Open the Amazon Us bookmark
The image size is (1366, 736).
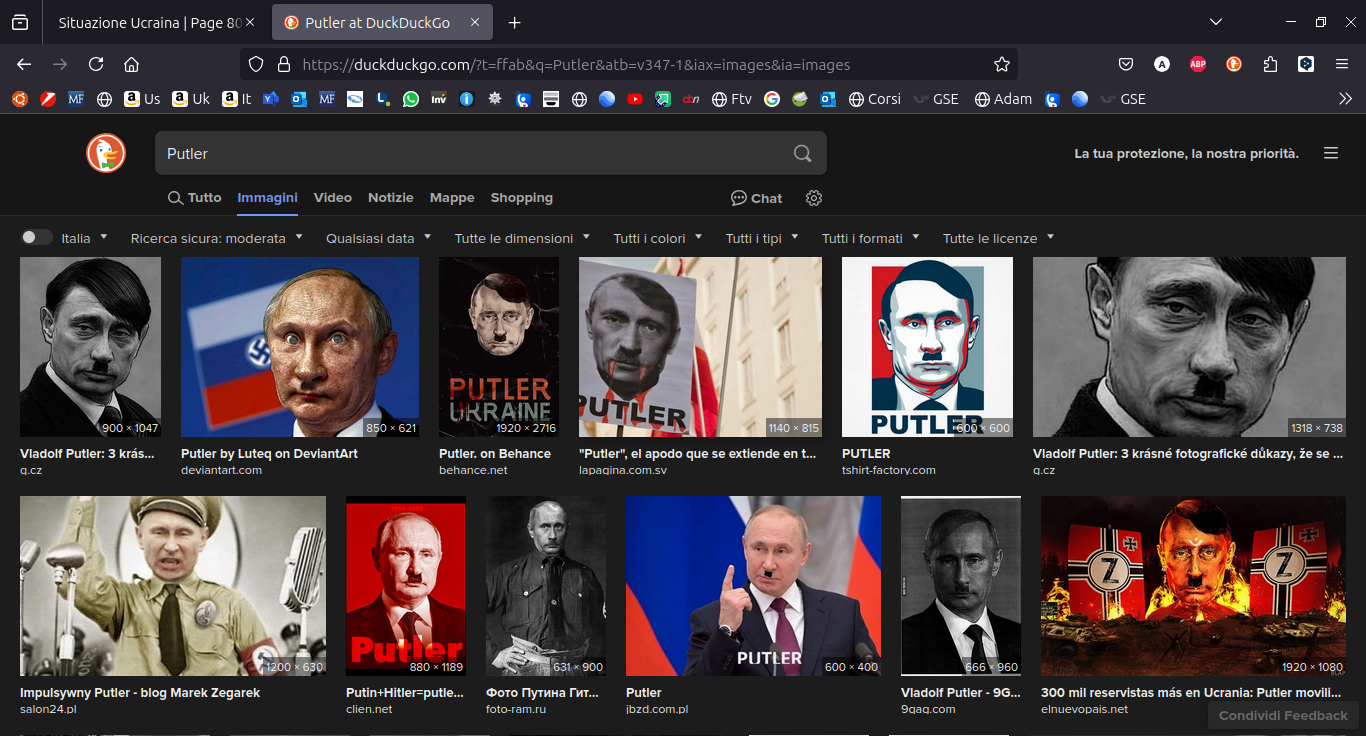pos(142,99)
